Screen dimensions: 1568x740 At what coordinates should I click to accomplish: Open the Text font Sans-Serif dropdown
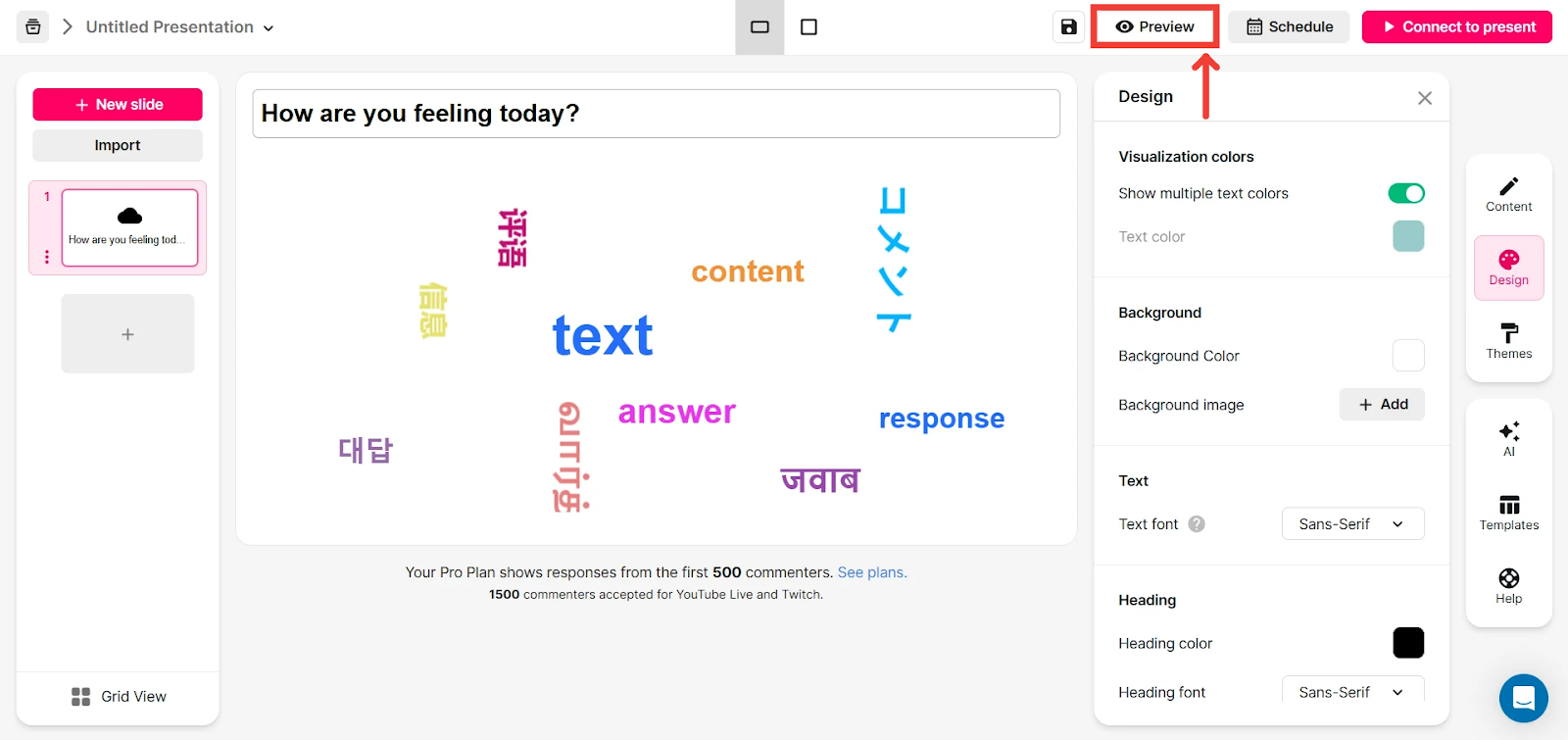click(x=1352, y=523)
